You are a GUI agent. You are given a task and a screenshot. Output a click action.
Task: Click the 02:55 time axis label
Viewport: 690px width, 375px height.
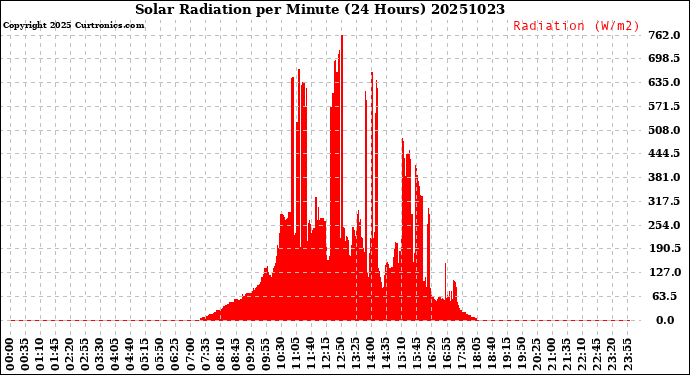pyautogui.click(x=85, y=355)
